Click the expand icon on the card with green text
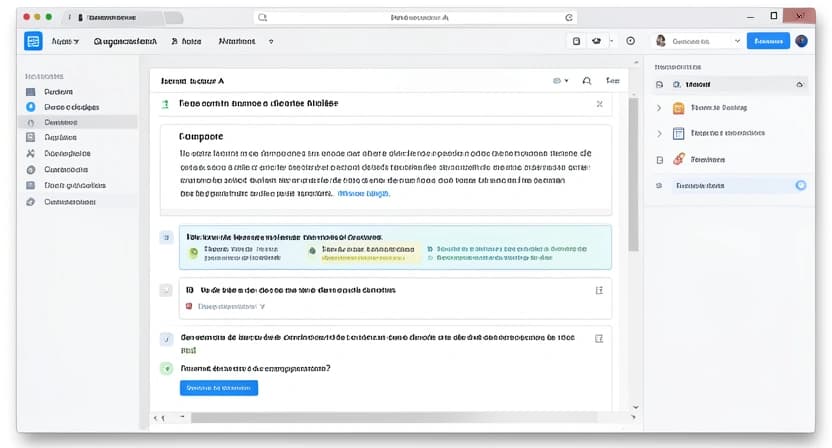This screenshot has width=832, height=448. pyautogui.click(x=599, y=339)
